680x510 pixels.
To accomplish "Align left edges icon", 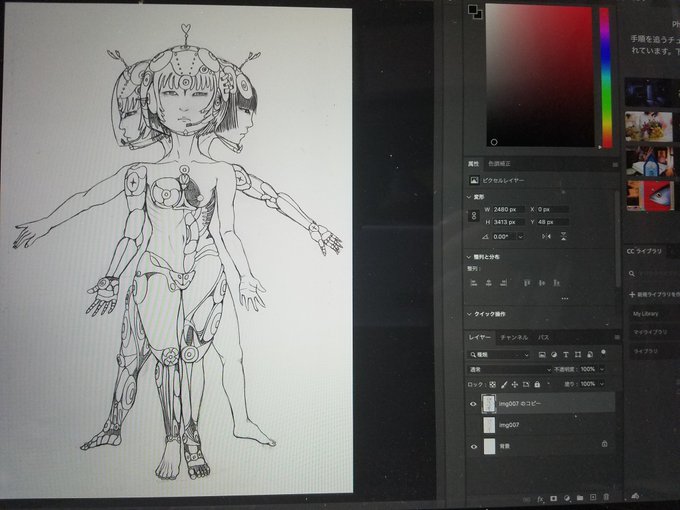I will click(474, 283).
